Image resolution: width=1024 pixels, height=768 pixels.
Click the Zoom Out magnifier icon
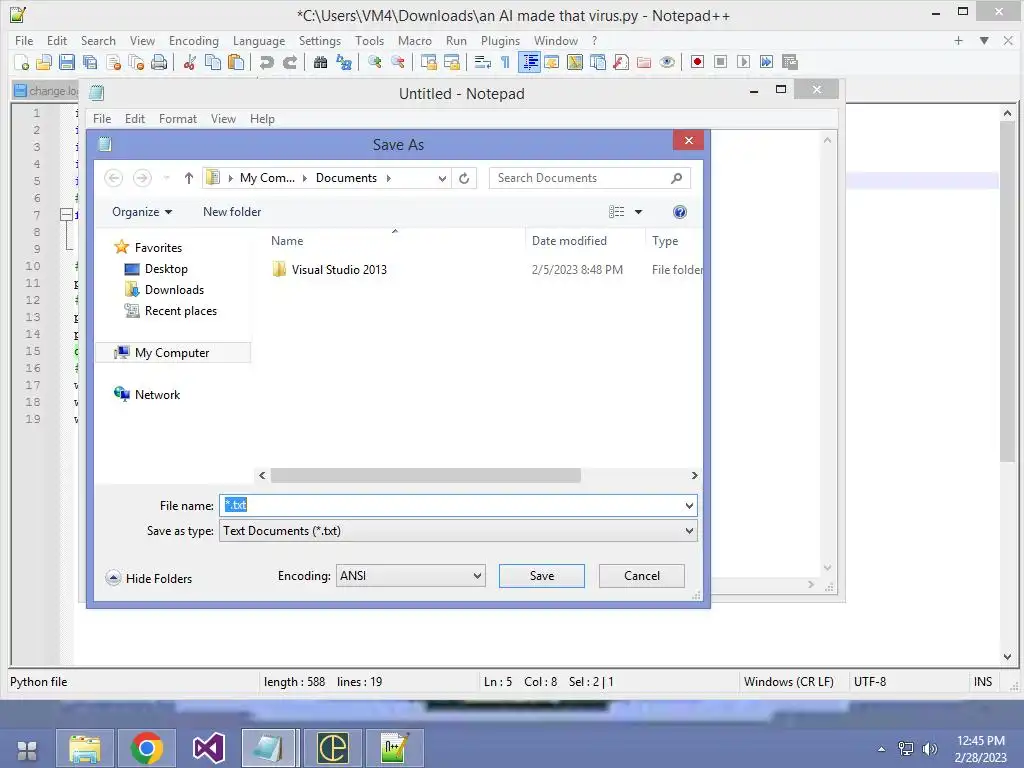click(398, 62)
